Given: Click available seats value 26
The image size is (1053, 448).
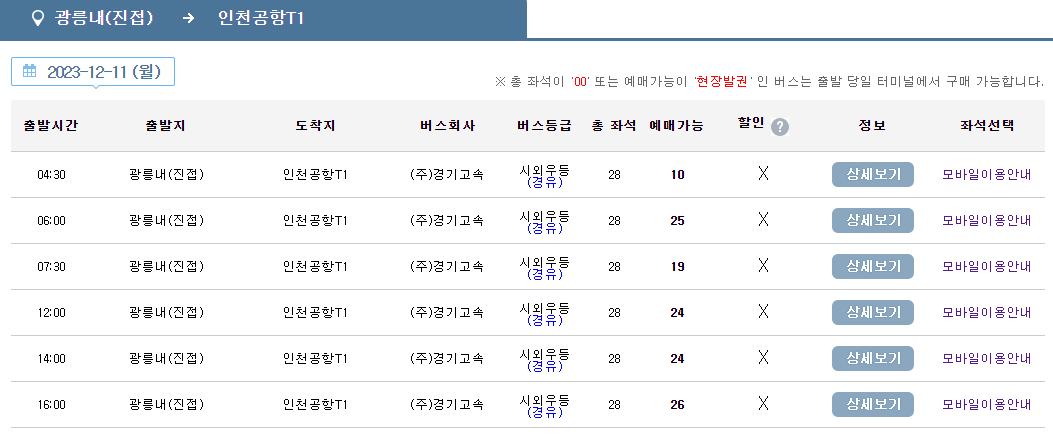Looking at the screenshot, I should coord(678,404).
